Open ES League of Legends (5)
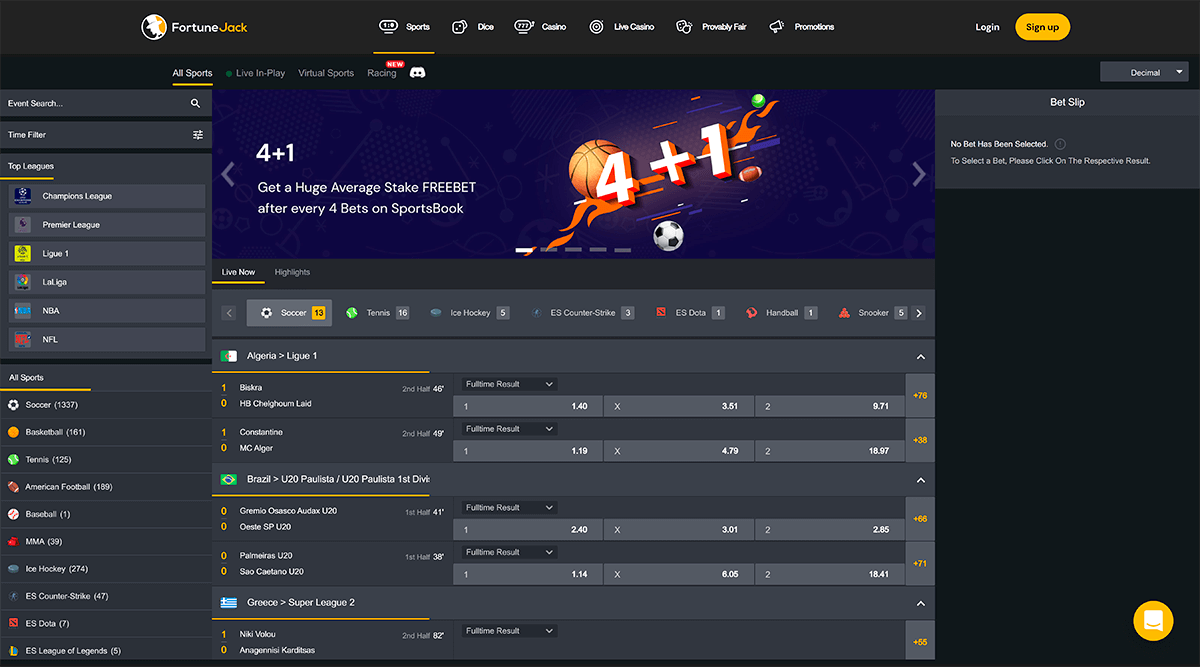The image size is (1200, 667). tap(105, 650)
